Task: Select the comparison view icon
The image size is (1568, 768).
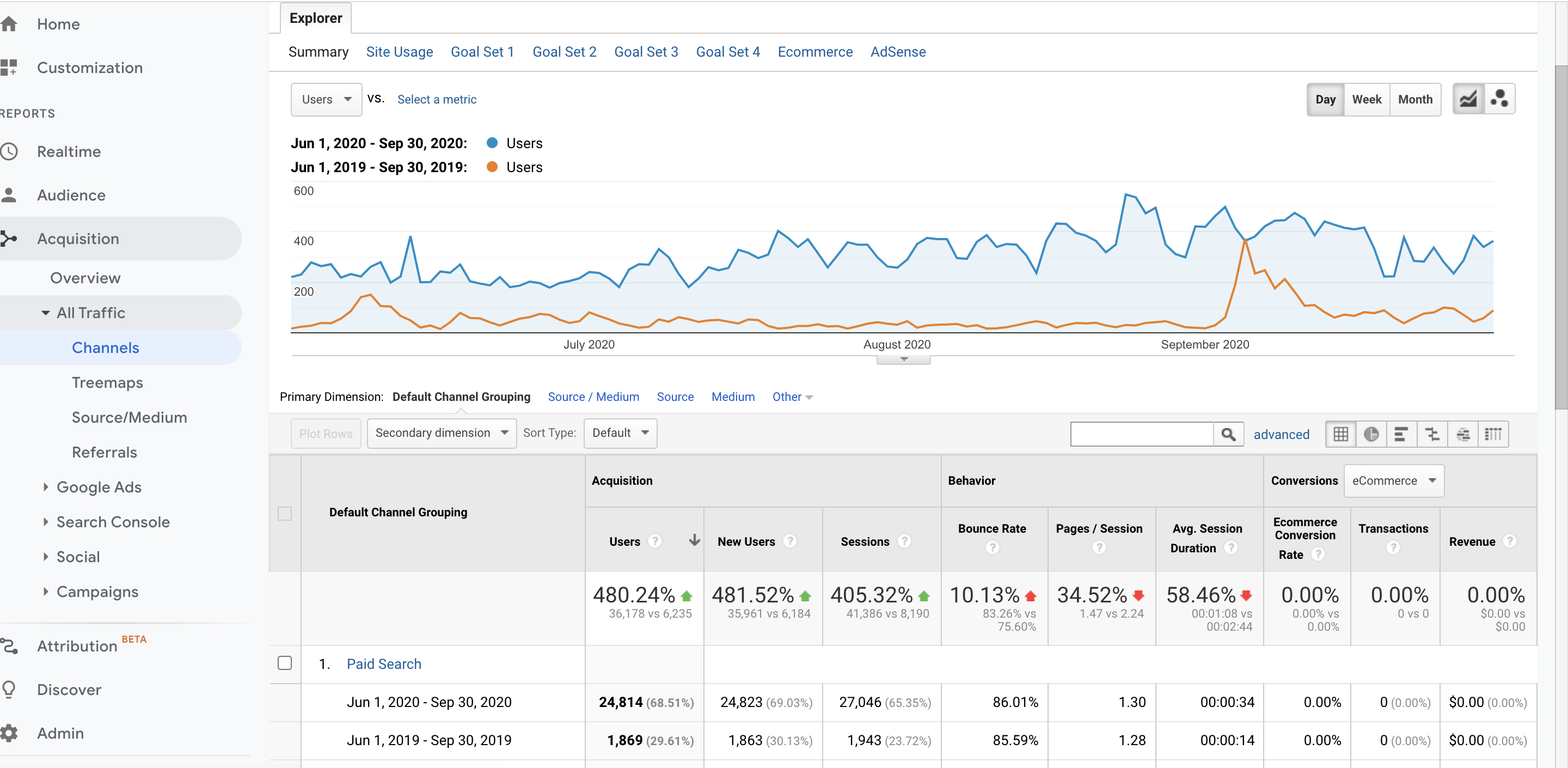Action: (1432, 434)
